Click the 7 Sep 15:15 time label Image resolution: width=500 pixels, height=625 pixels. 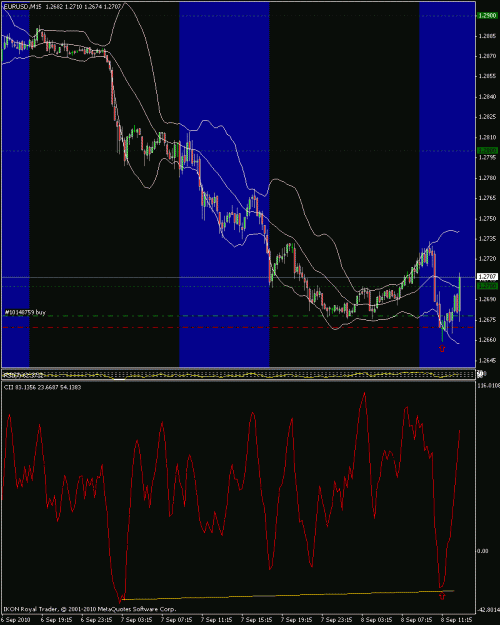coord(256,620)
